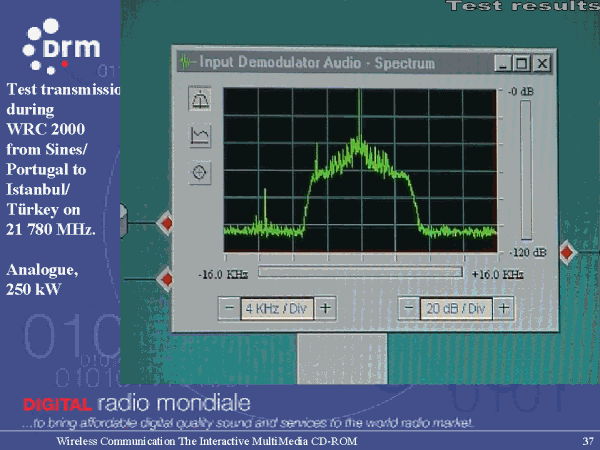The image size is (600, 450).
Task: Click the line graph display icon
Action: 200,135
